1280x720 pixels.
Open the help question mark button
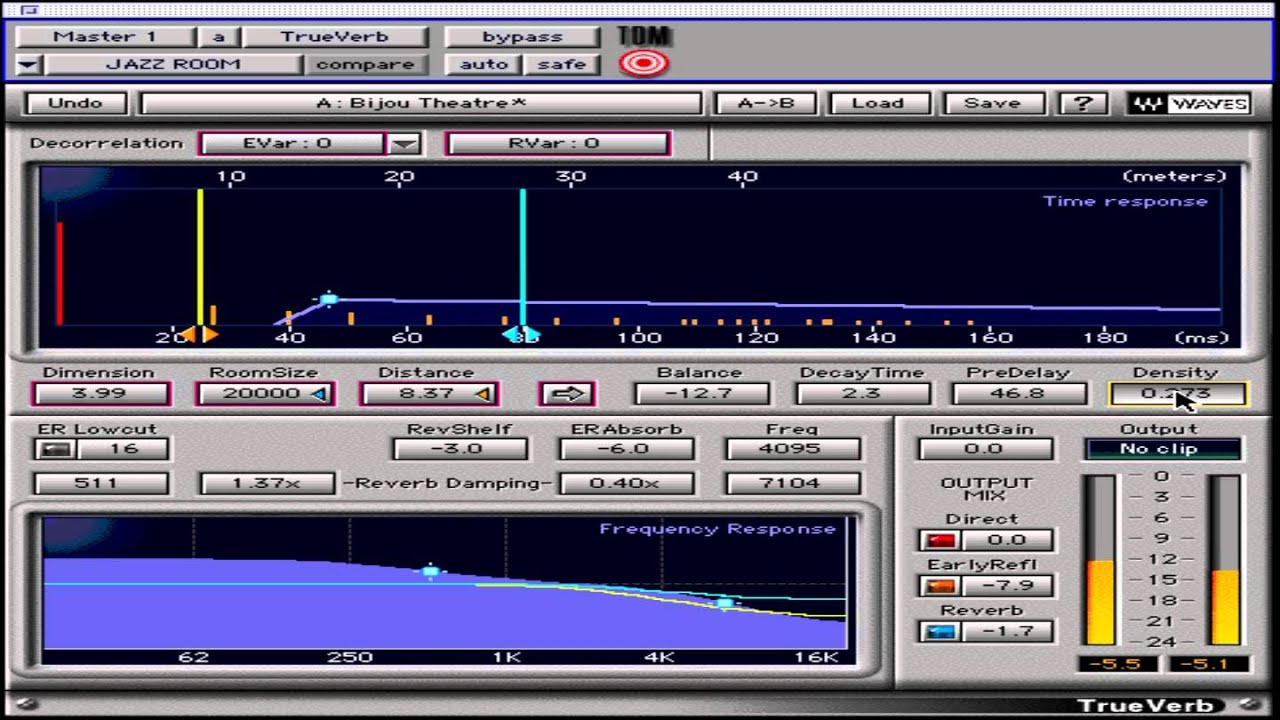1082,103
